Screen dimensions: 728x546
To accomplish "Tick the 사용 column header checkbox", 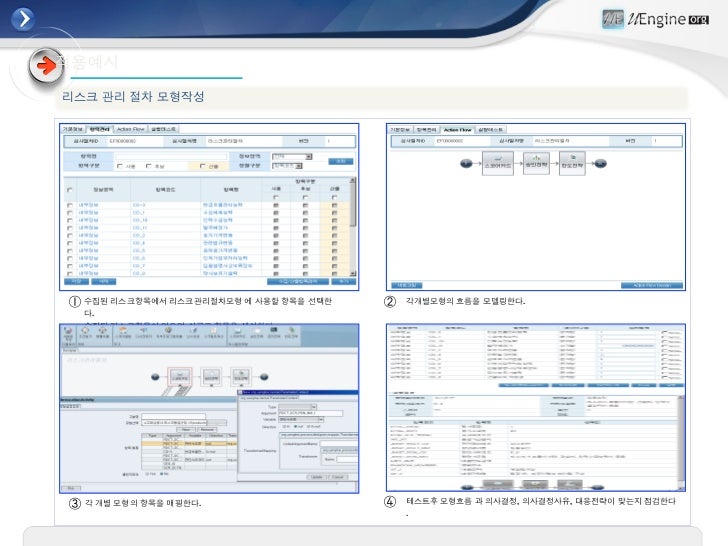I will pyautogui.click(x=276, y=197).
